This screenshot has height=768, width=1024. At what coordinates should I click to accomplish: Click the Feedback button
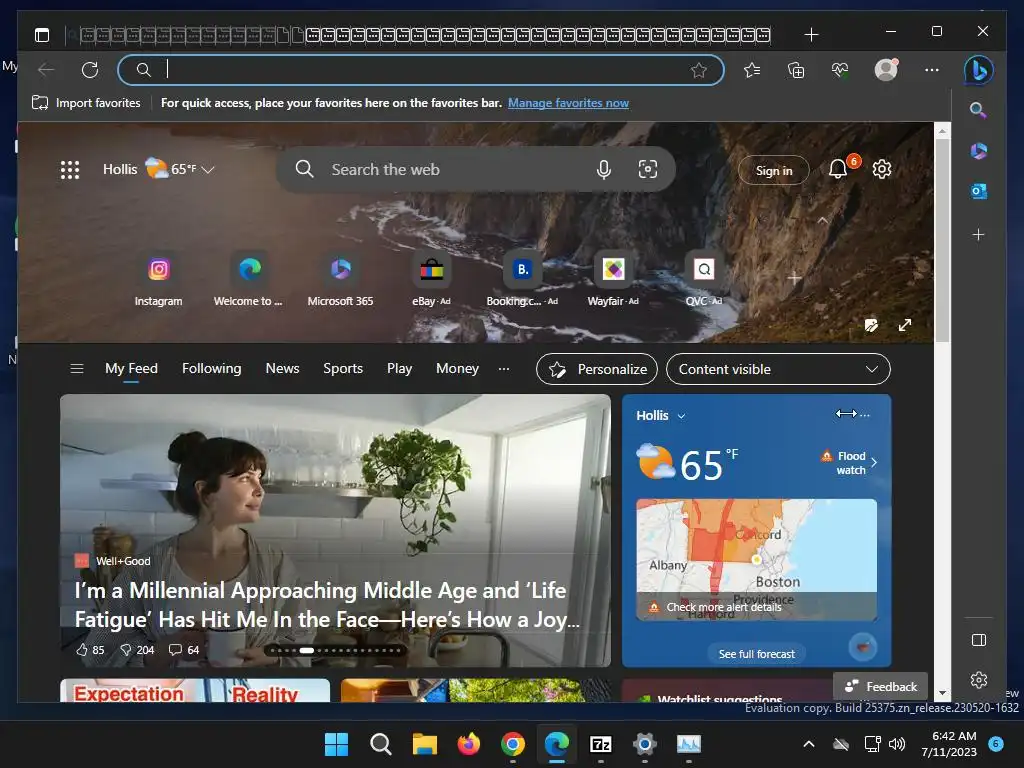880,686
